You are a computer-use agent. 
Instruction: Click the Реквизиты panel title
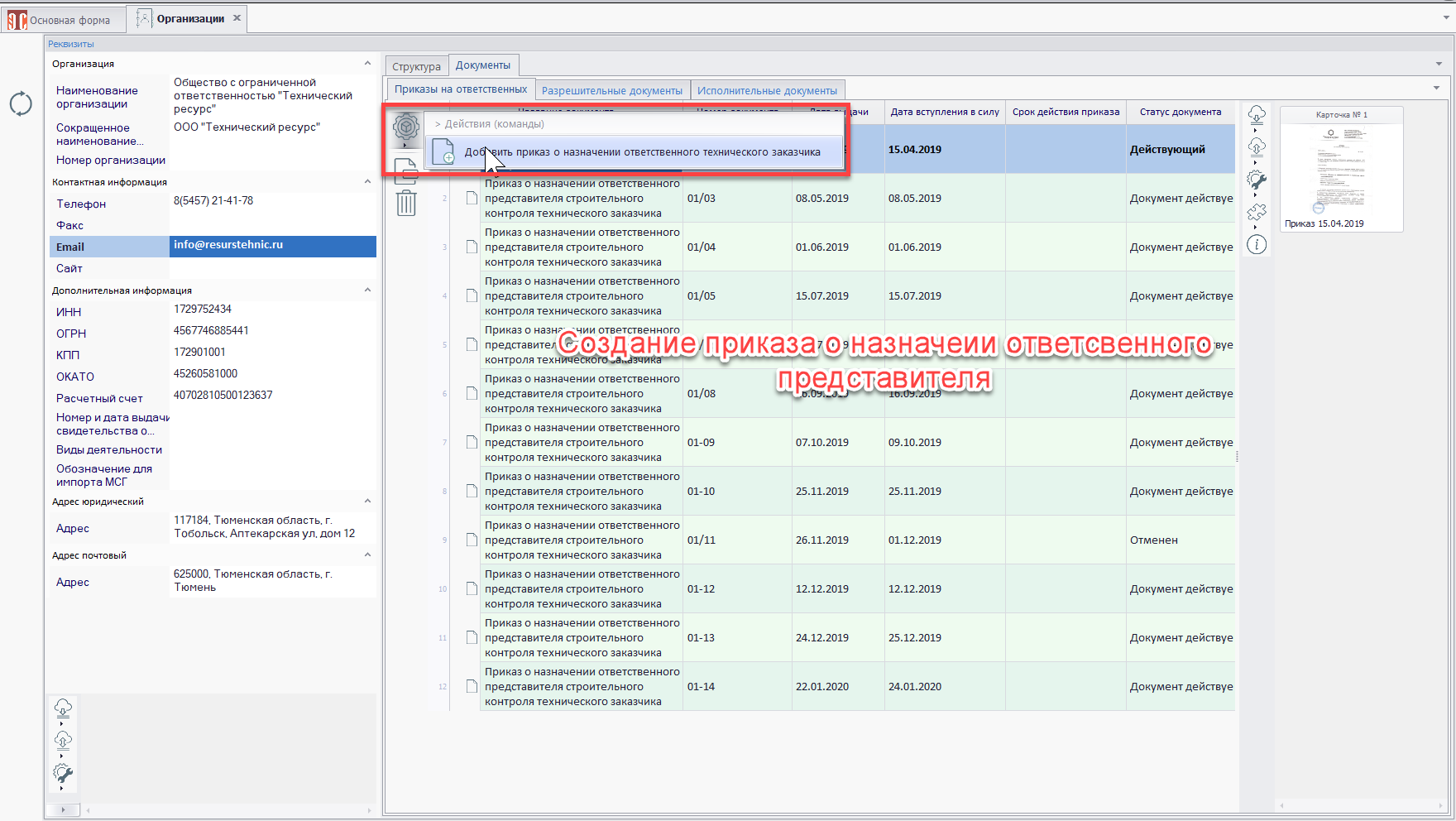(x=71, y=44)
